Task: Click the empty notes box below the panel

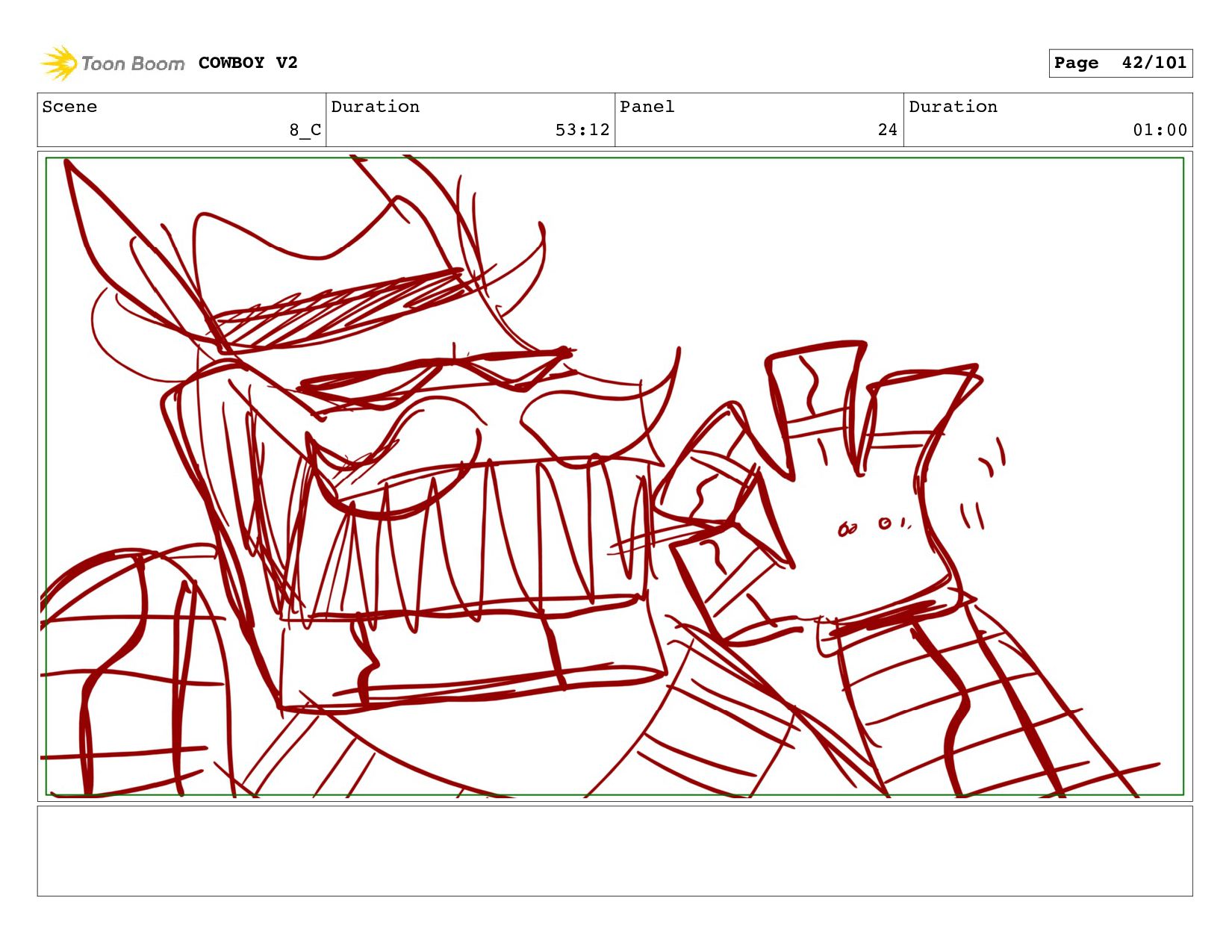Action: (615, 850)
